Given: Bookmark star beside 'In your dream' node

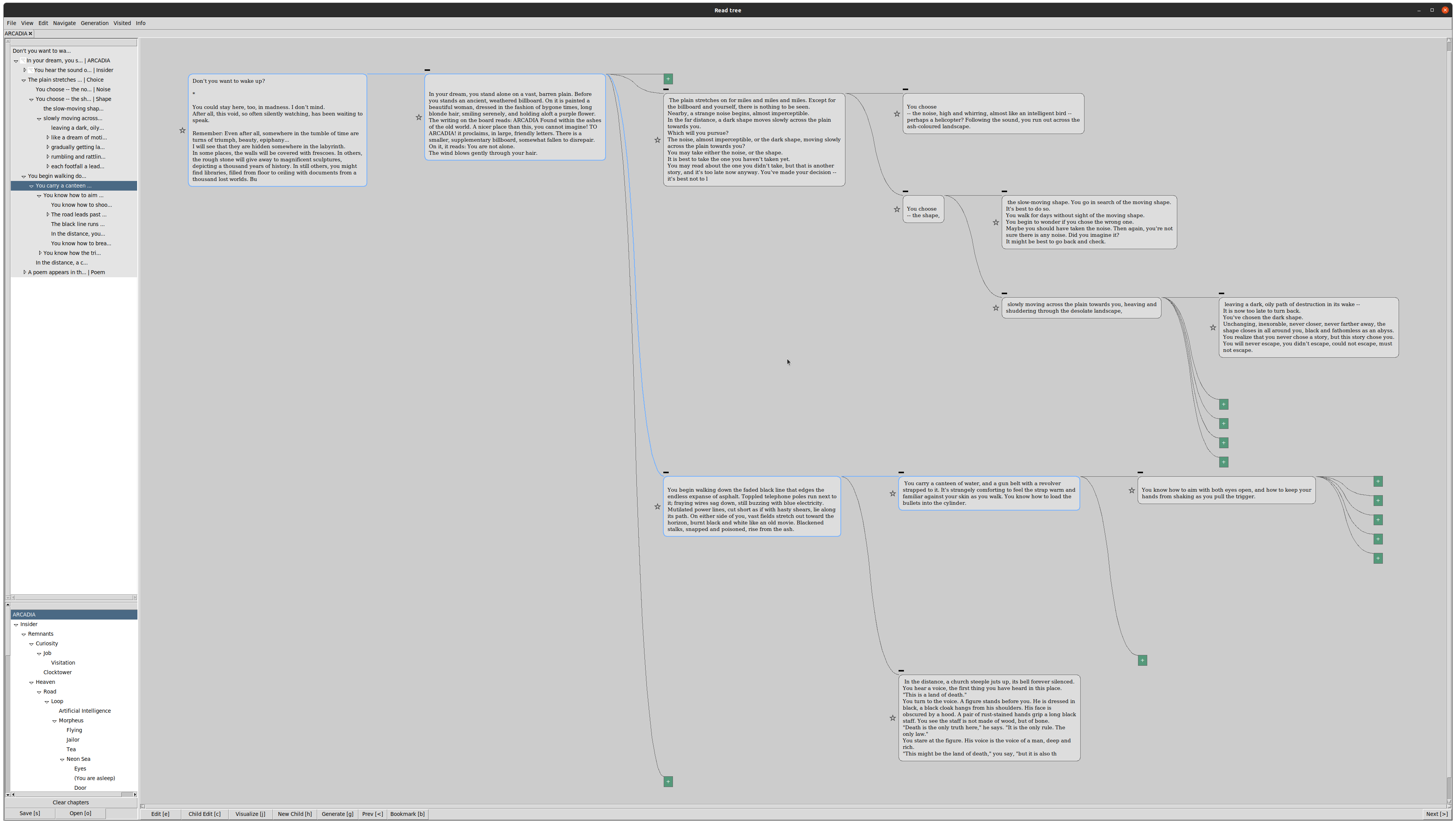Looking at the screenshot, I should [418, 118].
